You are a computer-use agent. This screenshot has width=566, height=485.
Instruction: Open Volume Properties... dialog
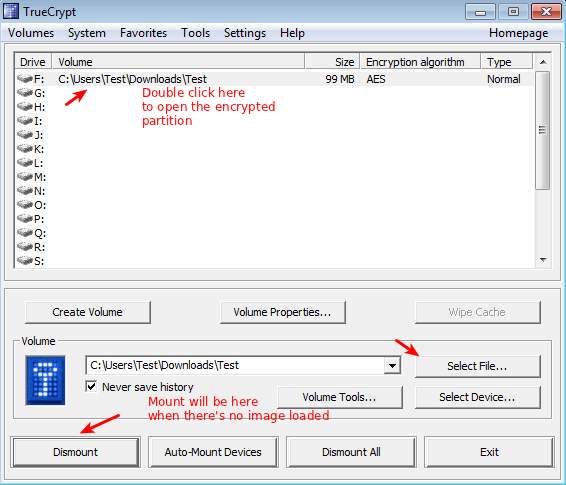tap(282, 312)
